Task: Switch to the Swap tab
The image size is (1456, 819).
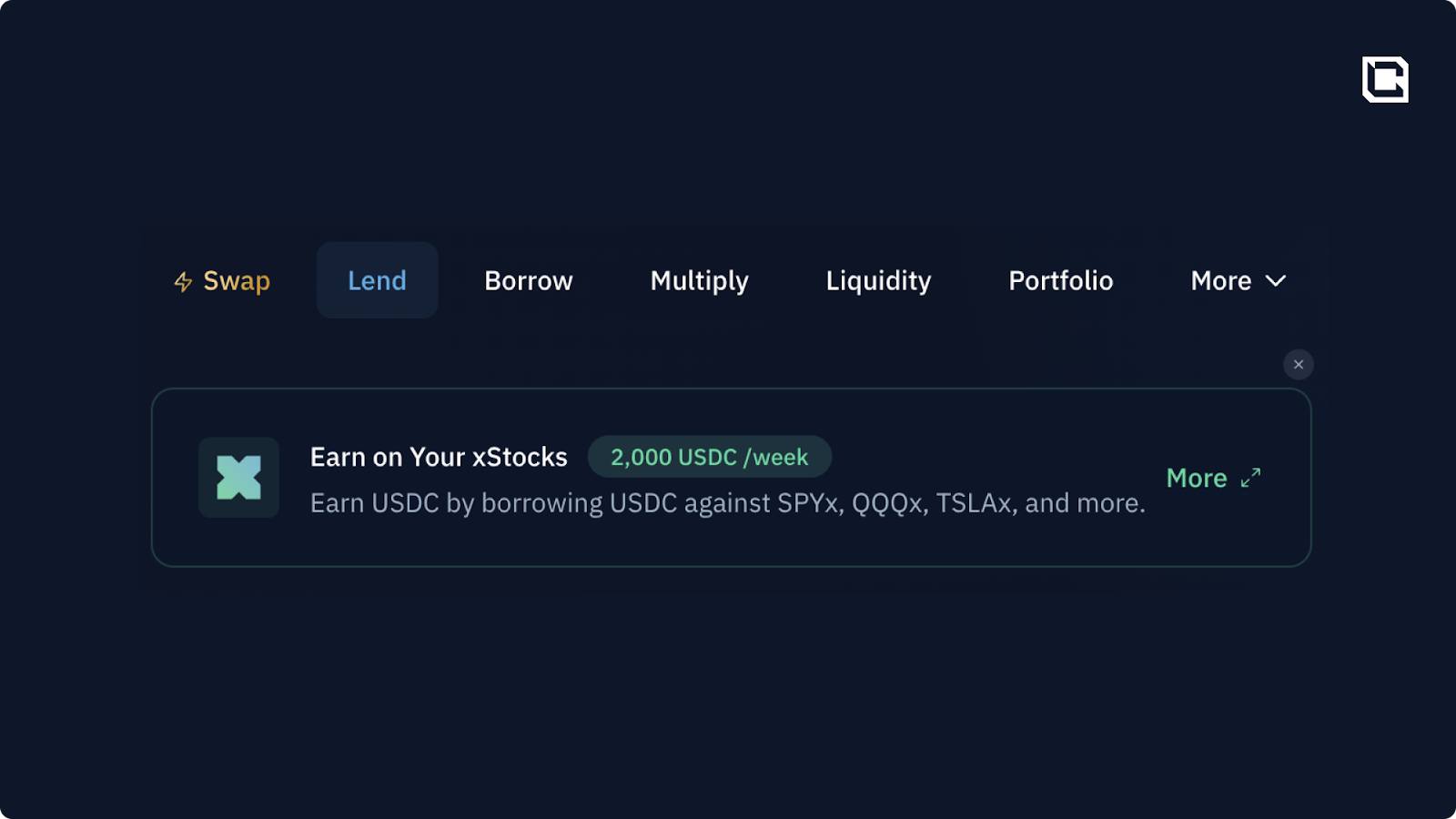Action: pyautogui.click(x=236, y=281)
